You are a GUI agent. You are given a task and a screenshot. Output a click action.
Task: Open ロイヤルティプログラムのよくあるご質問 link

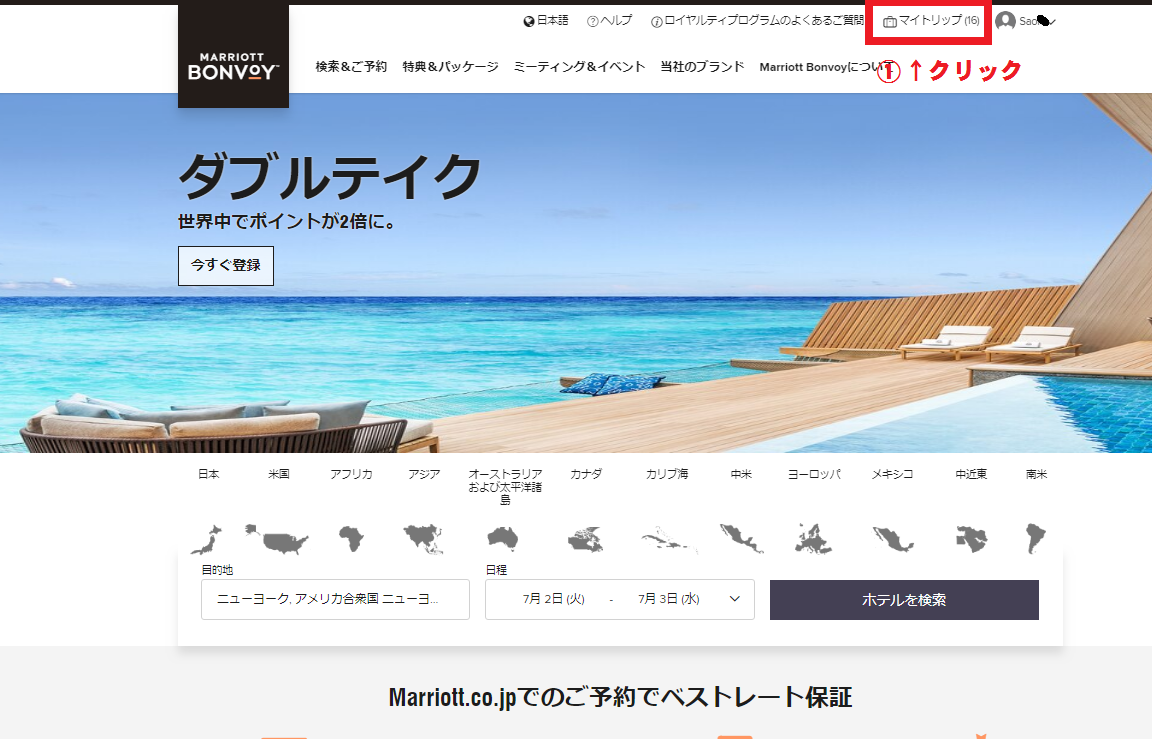click(764, 21)
